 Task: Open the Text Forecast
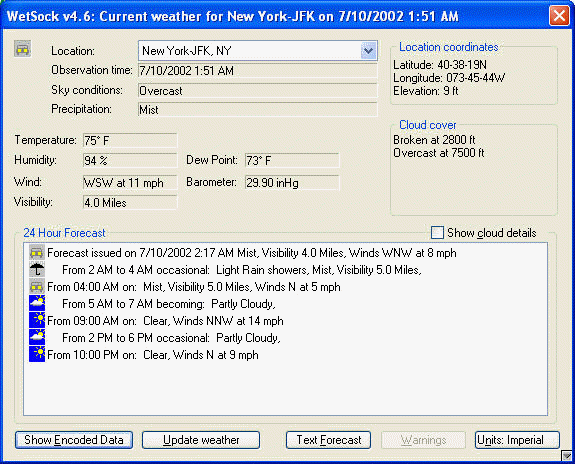click(x=329, y=440)
